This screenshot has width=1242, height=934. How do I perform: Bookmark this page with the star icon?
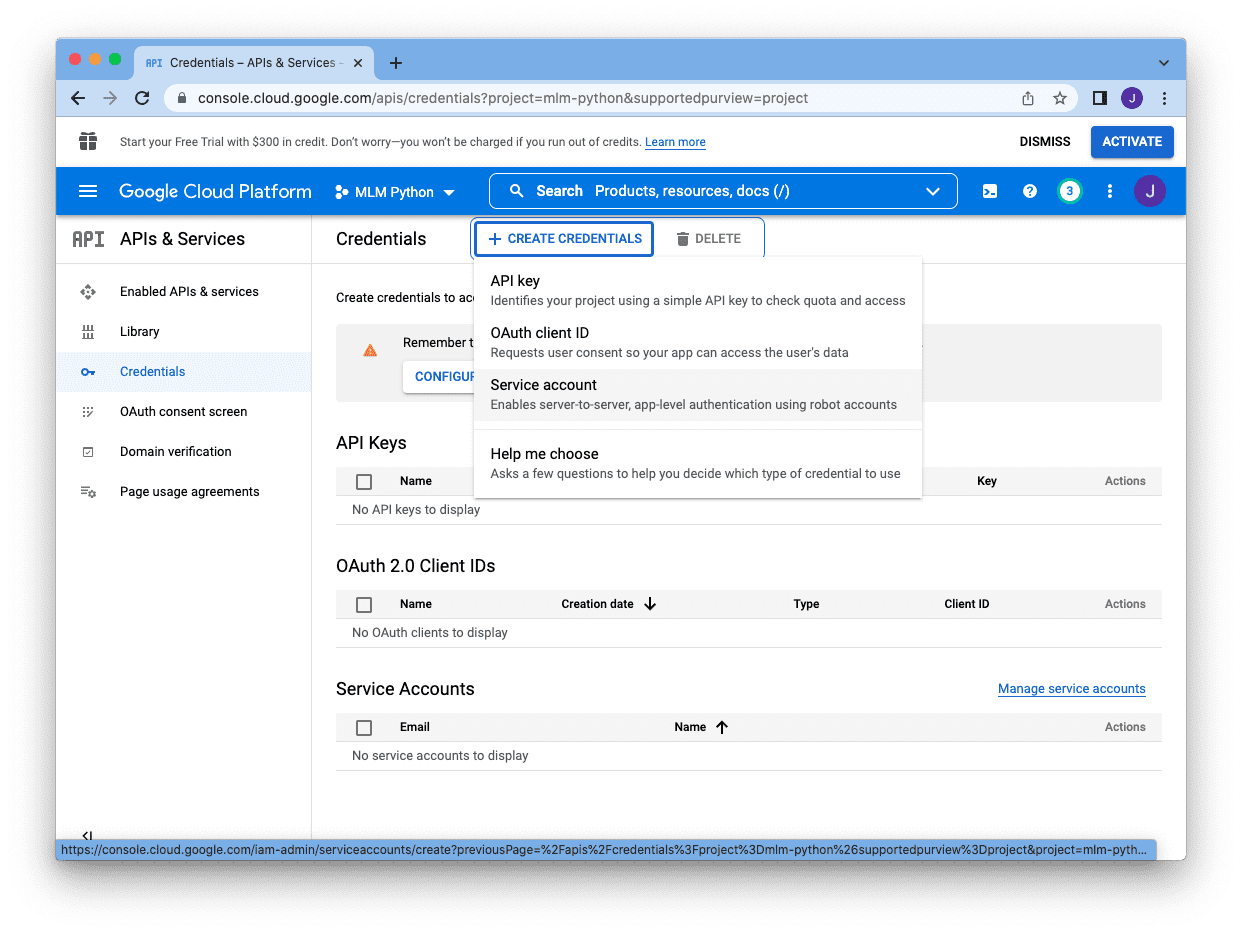[x=1060, y=98]
